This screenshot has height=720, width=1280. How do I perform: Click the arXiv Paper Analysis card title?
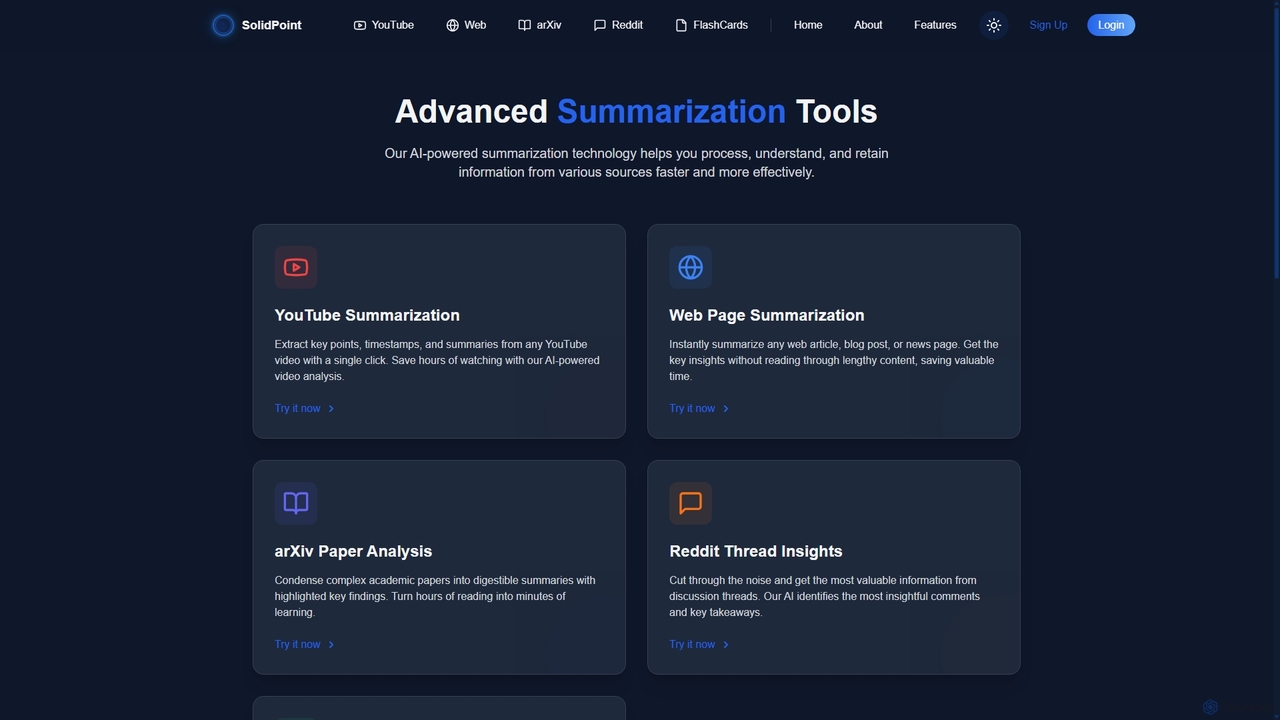tap(353, 551)
